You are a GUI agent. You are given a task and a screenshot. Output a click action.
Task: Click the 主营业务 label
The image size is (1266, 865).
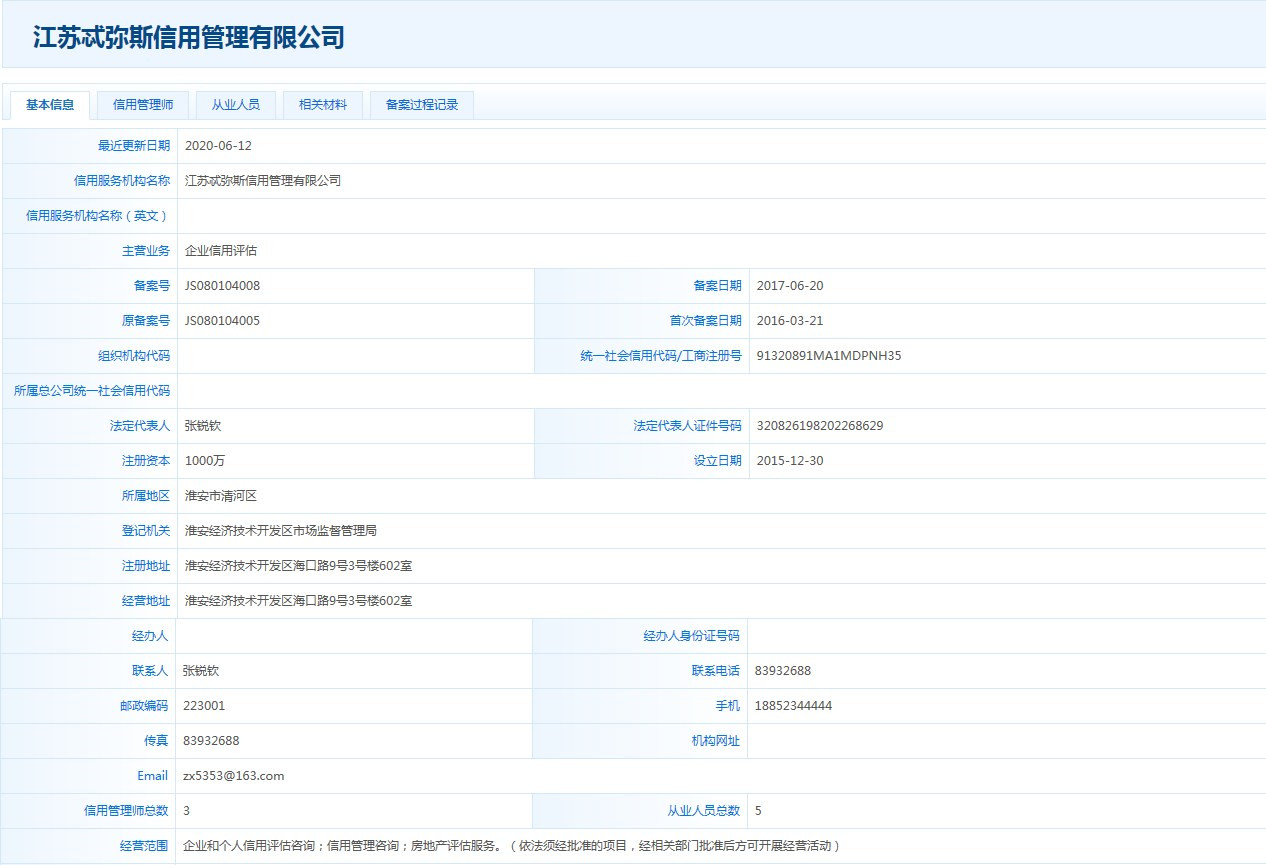pos(146,251)
